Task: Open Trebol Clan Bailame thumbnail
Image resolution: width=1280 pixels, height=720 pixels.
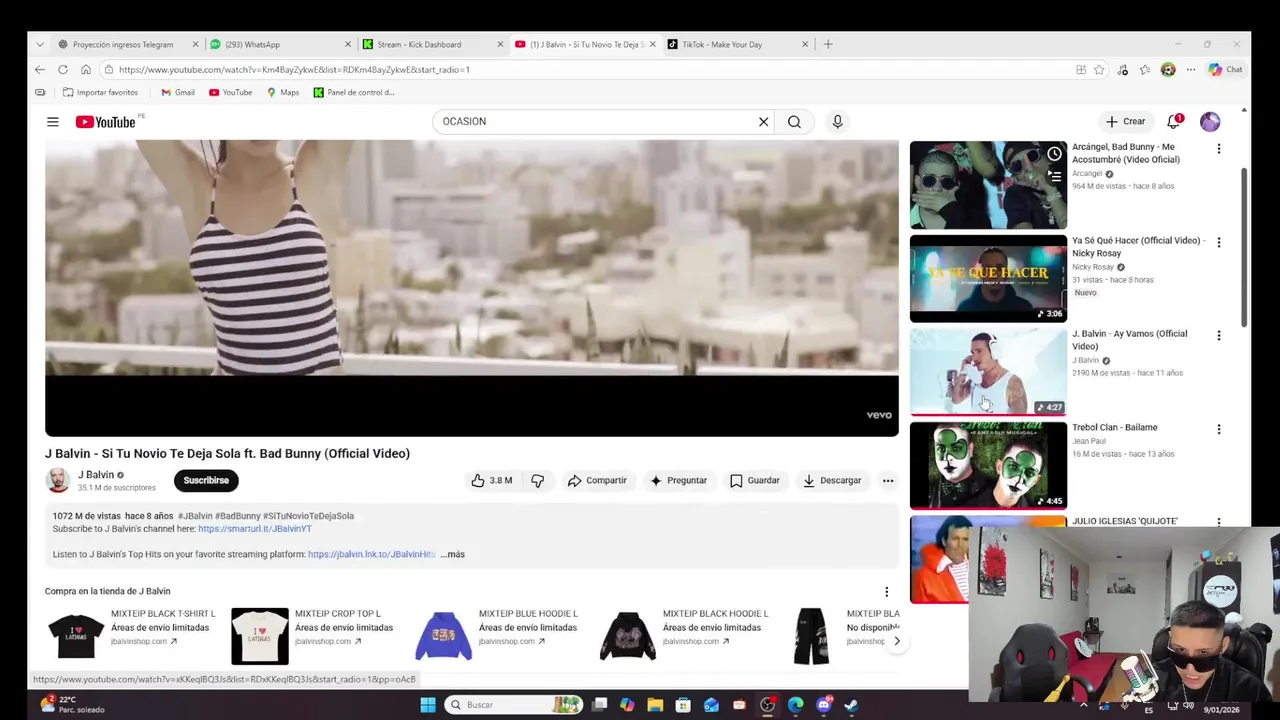Action: 988,466
